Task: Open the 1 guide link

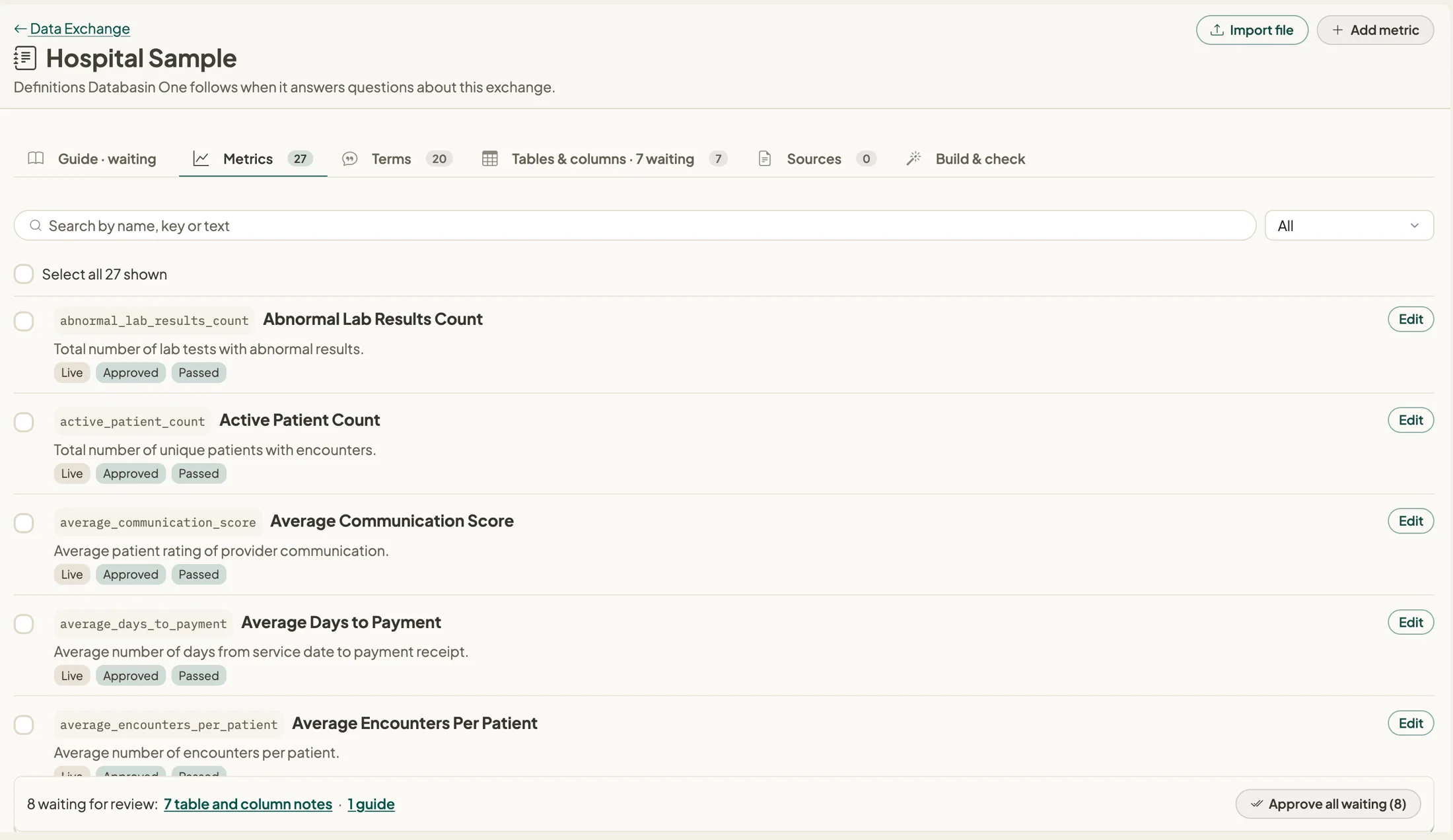Action: 371,804
